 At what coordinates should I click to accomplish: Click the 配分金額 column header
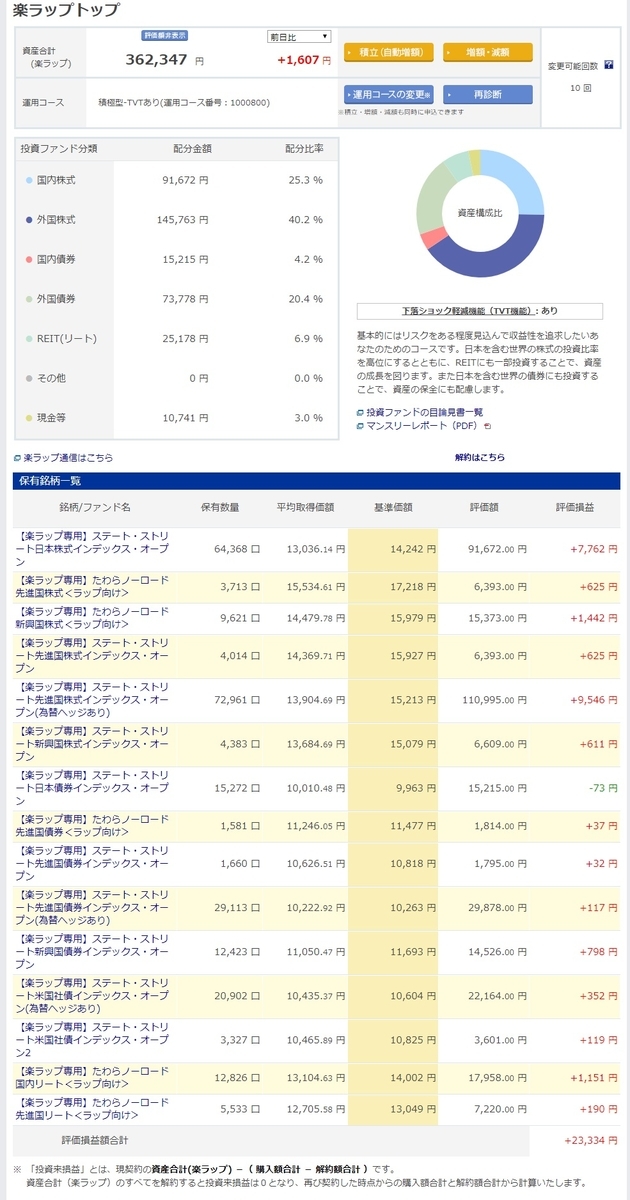[x=192, y=148]
